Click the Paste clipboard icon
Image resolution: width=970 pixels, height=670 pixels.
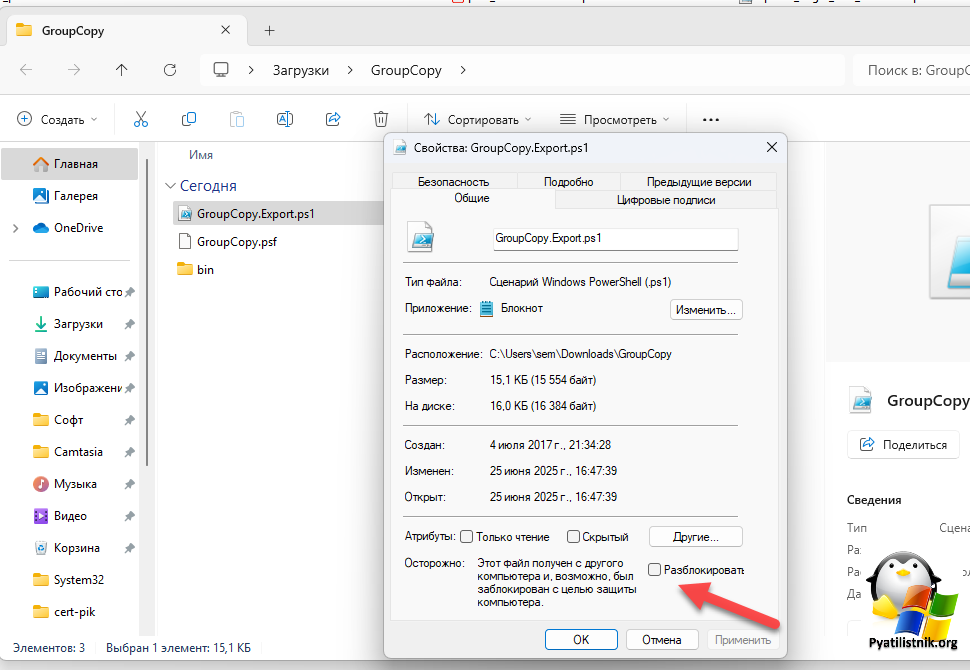coord(237,119)
